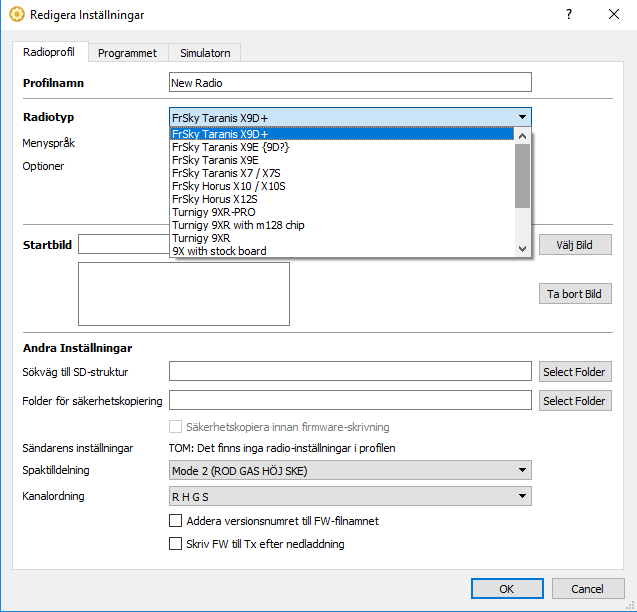
Task: Toggle Skriv FW till Tx efter nedladdning
Action: click(177, 544)
